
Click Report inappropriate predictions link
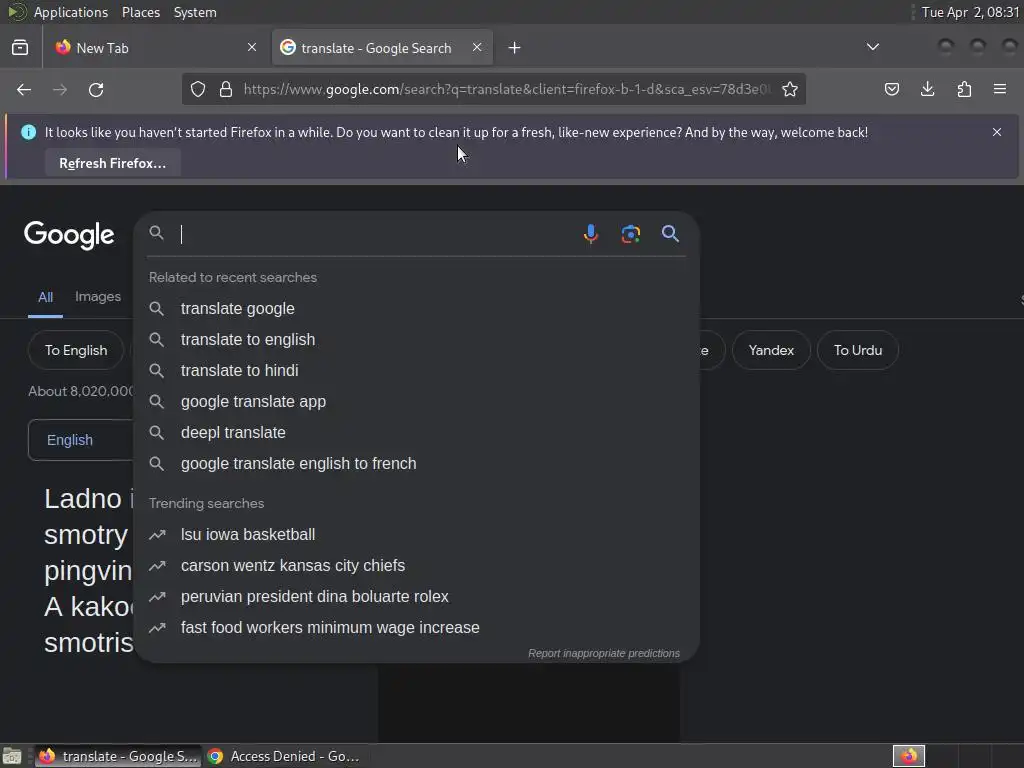[x=603, y=654]
